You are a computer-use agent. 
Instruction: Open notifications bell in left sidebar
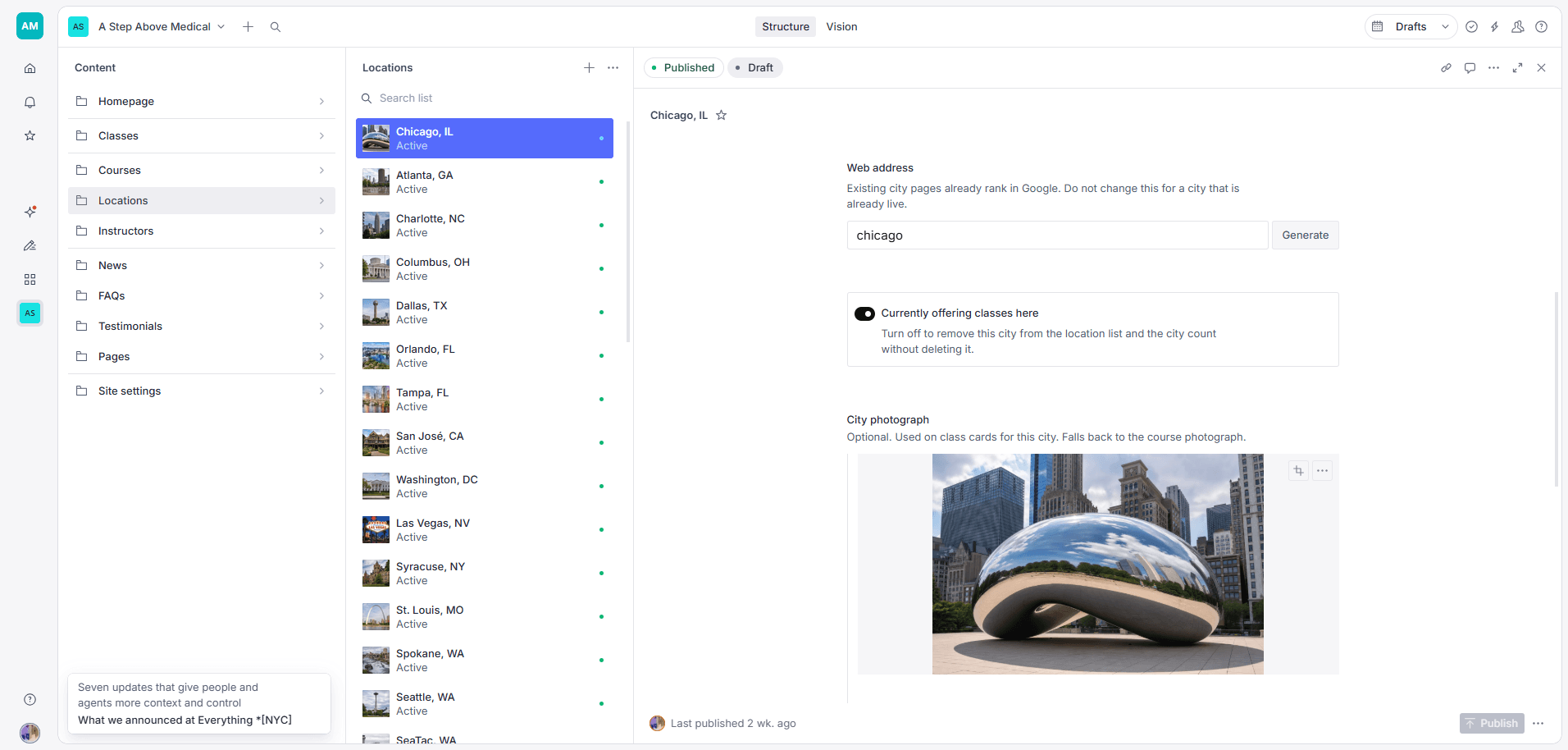click(x=30, y=102)
